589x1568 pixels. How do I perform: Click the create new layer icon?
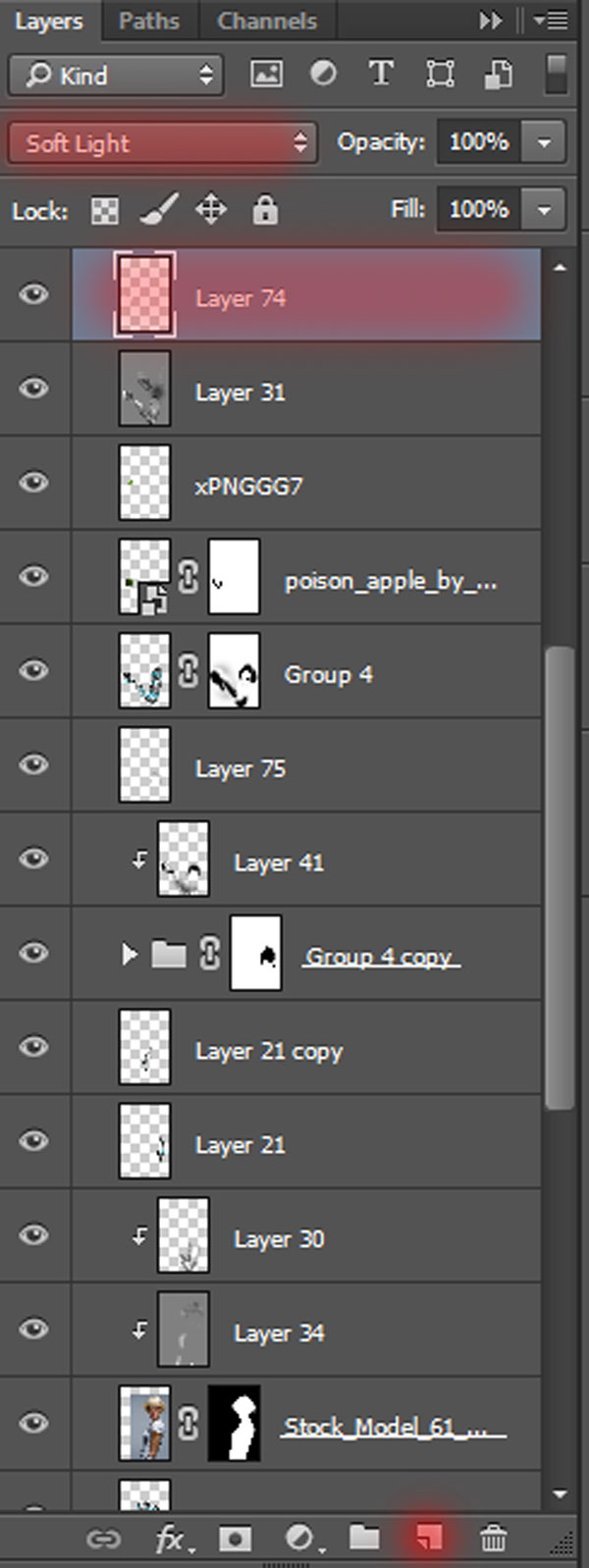[428, 1536]
